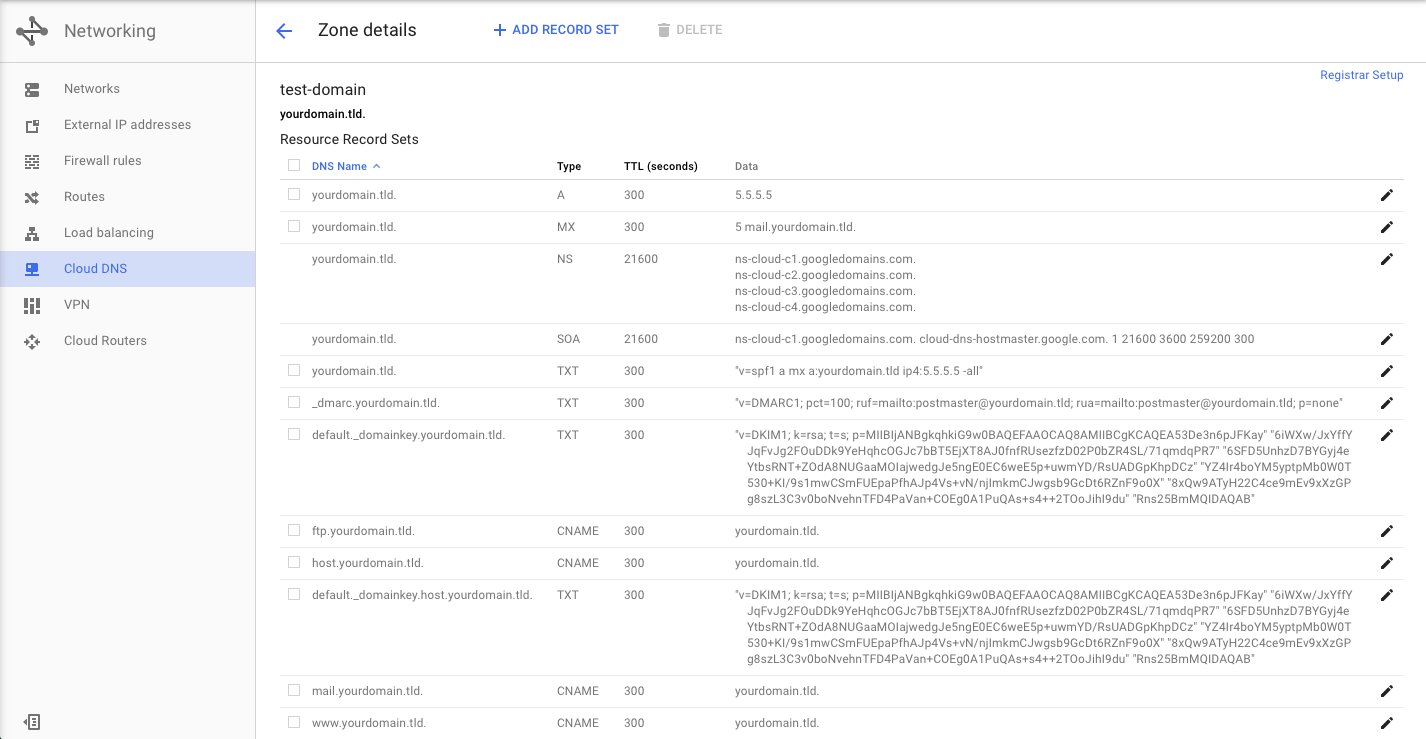
Task: Click the Data column header
Action: click(x=746, y=166)
